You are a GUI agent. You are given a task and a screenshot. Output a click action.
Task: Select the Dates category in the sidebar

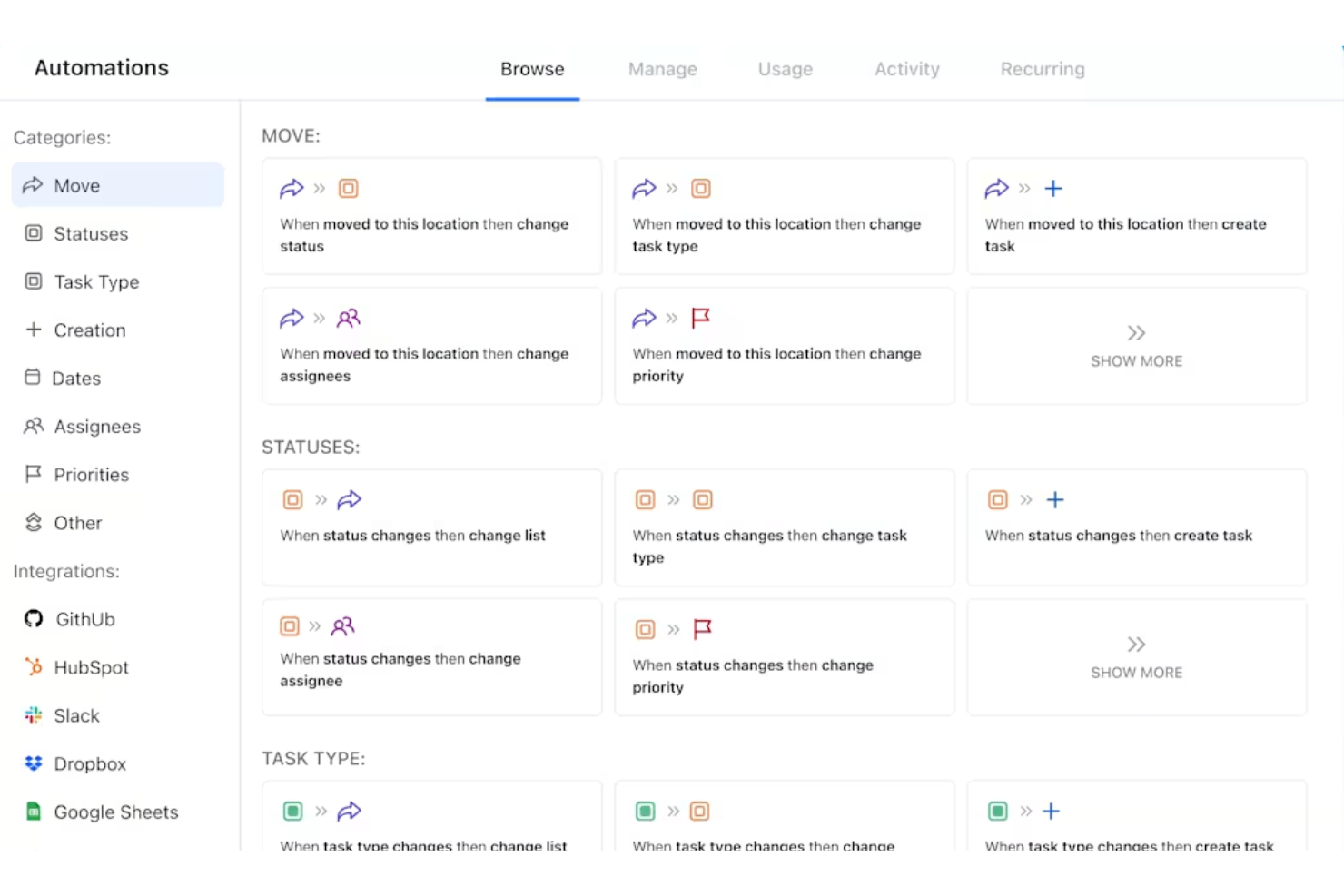[x=75, y=378]
